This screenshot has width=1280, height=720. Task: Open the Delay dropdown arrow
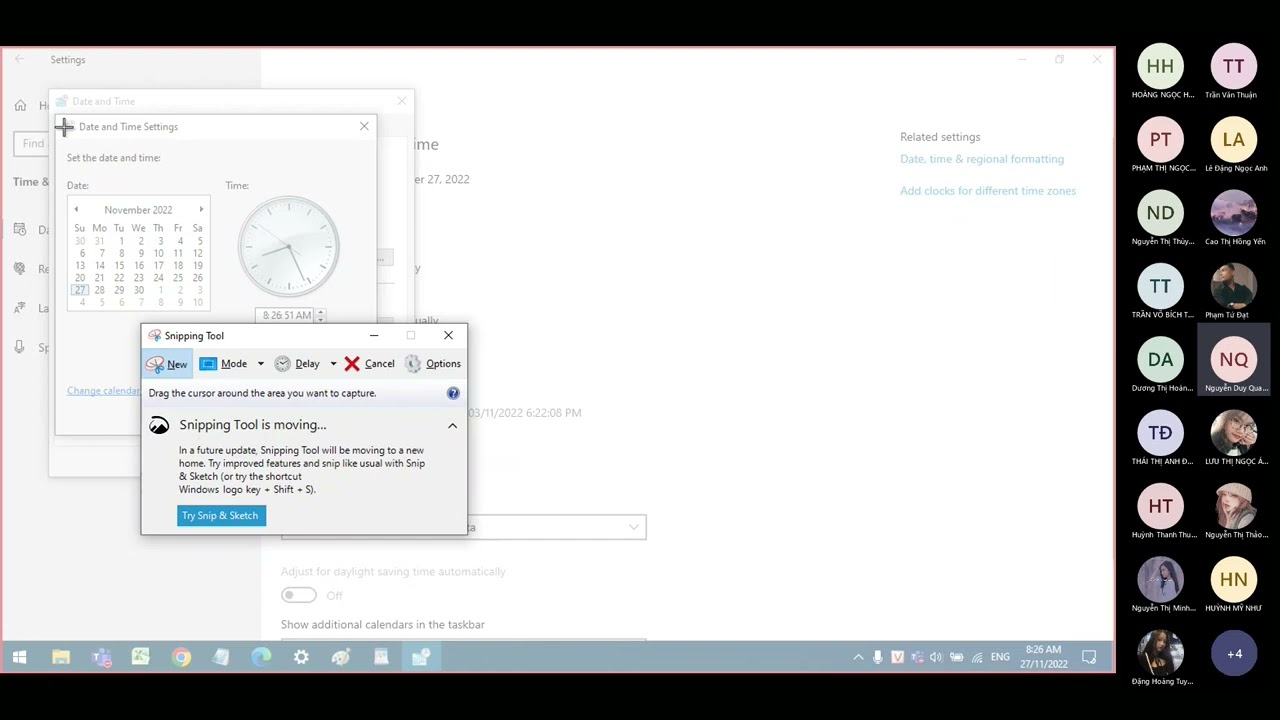333,364
